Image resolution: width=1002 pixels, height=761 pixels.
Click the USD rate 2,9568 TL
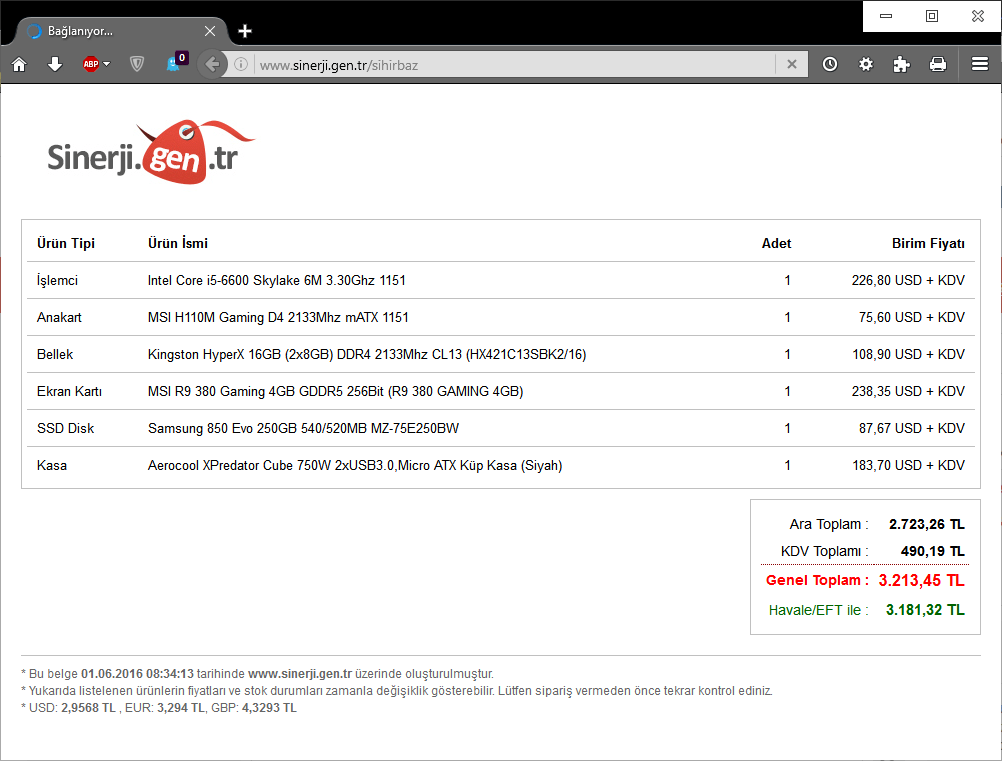(88, 708)
